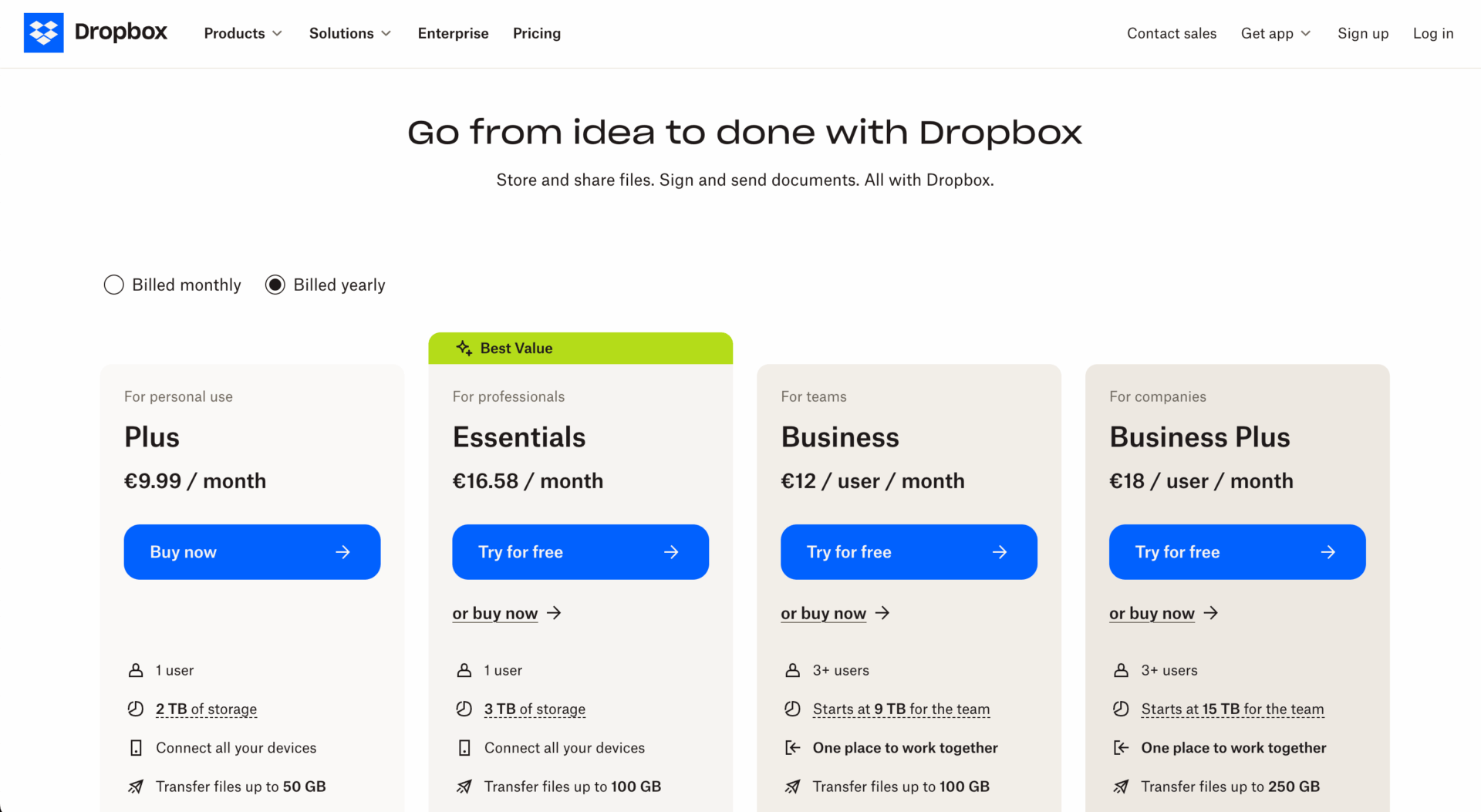Click 'Starts at 15 TB for the team'
Viewport: 1481px width, 812px height.
coord(1233,709)
